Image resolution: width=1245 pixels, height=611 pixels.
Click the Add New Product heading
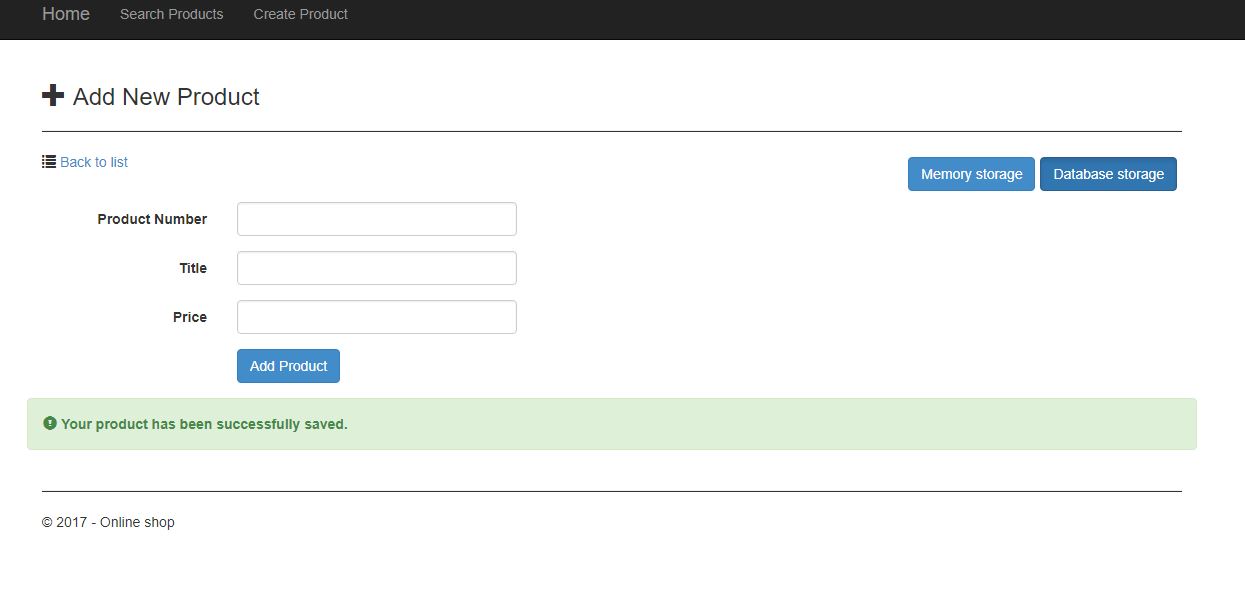(165, 96)
